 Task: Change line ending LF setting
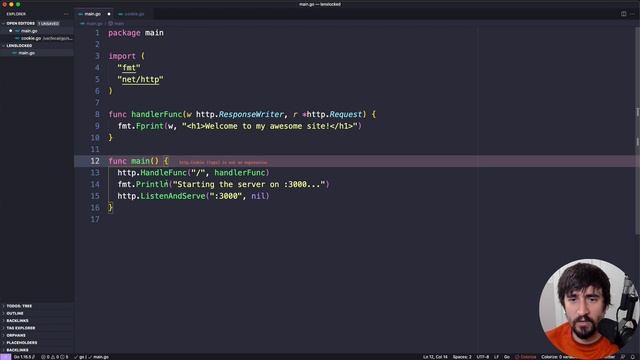coord(496,357)
